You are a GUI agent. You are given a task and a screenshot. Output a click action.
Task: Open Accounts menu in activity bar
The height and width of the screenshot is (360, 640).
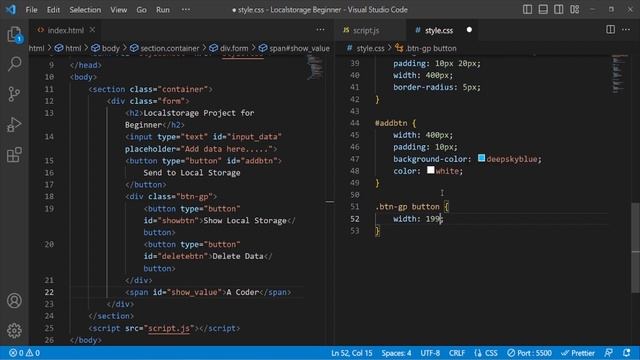pos(14,300)
